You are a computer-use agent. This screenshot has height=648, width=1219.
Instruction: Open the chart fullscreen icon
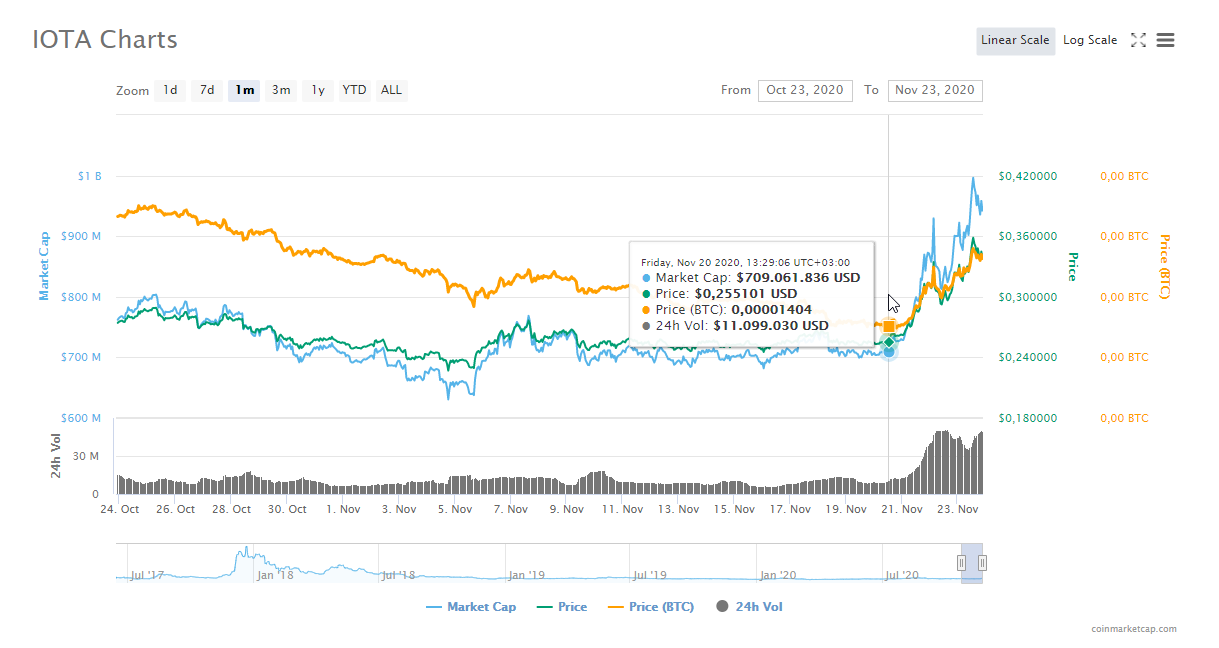pos(1138,40)
